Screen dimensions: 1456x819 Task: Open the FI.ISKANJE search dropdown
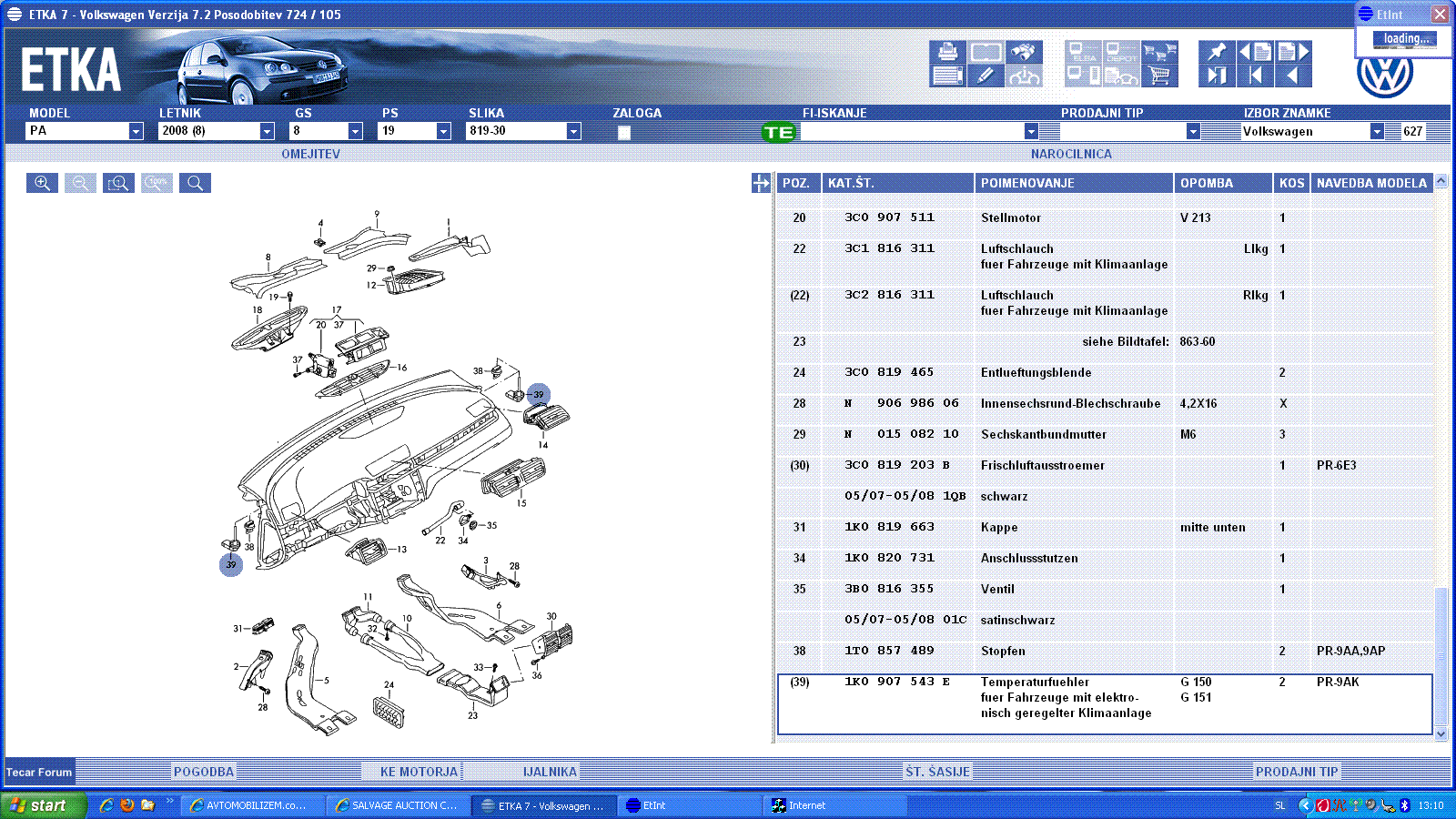click(x=1031, y=131)
